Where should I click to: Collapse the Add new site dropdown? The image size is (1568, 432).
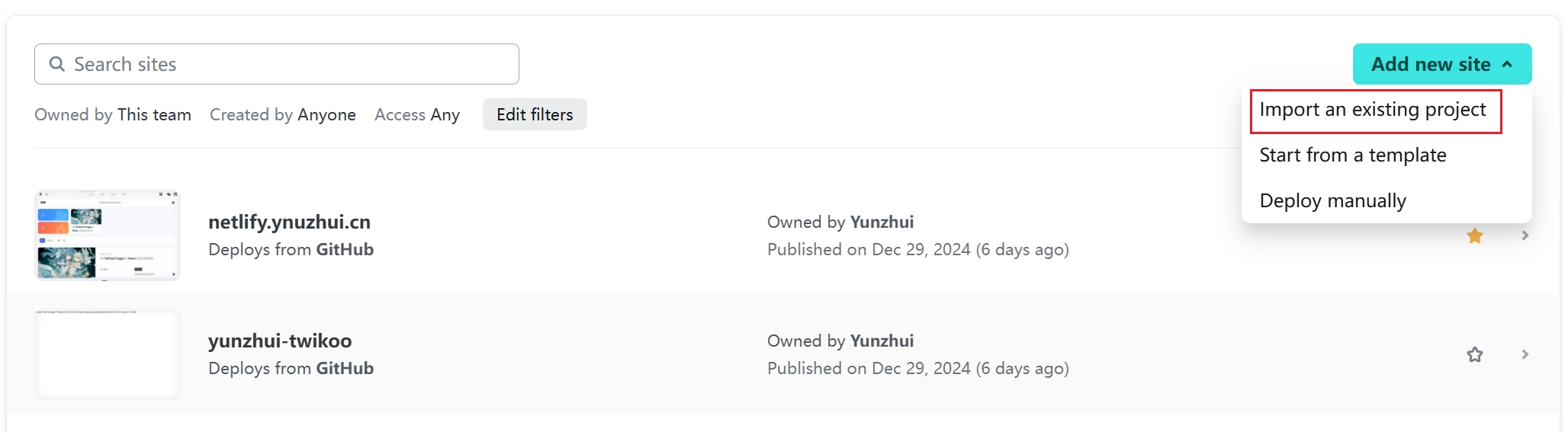tap(1430, 64)
